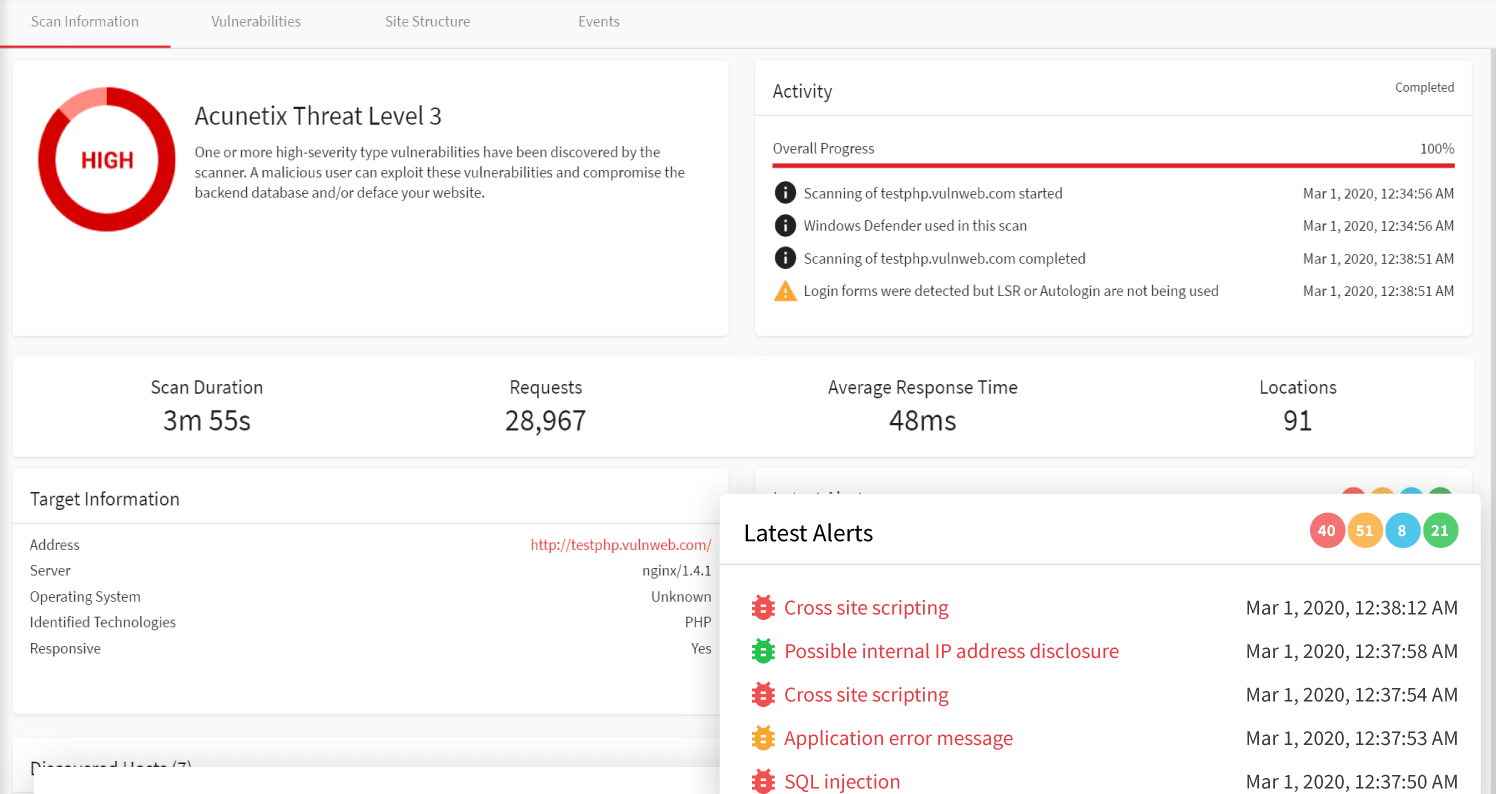Click the bug icon next to SQL injection
The image size is (1496, 794).
point(762,781)
